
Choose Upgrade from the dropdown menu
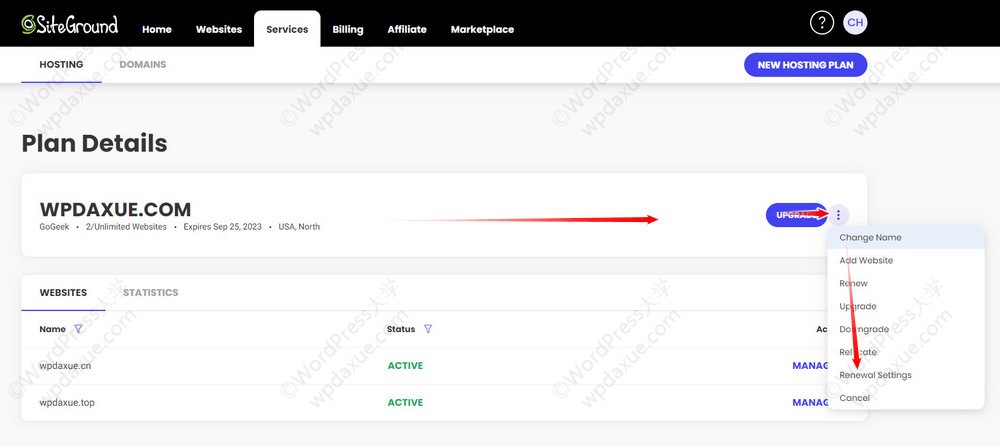click(906, 306)
